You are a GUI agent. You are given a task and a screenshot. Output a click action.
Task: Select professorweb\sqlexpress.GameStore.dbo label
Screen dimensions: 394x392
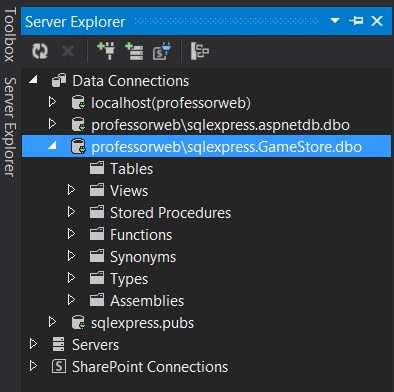tap(227, 147)
